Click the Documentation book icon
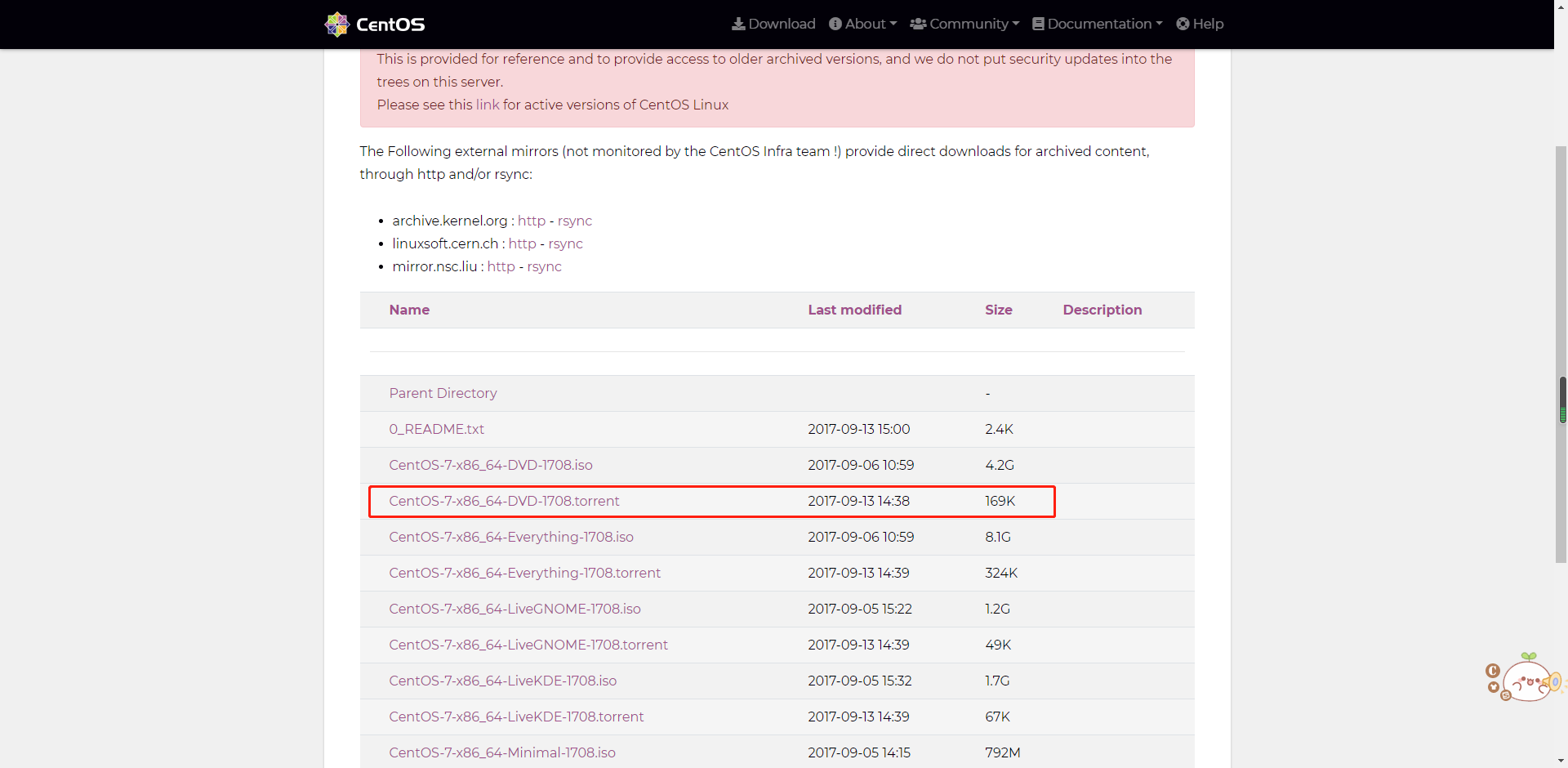Viewport: 1568px width, 768px height. pyautogui.click(x=1038, y=24)
